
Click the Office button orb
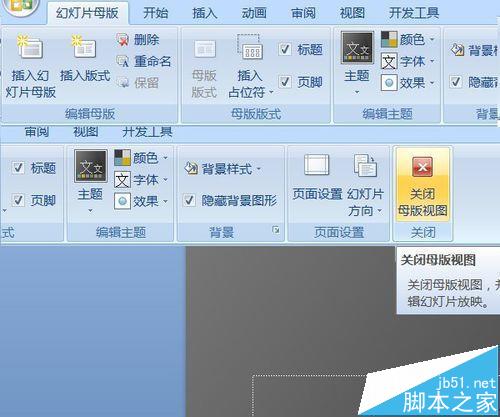(x=21, y=7)
